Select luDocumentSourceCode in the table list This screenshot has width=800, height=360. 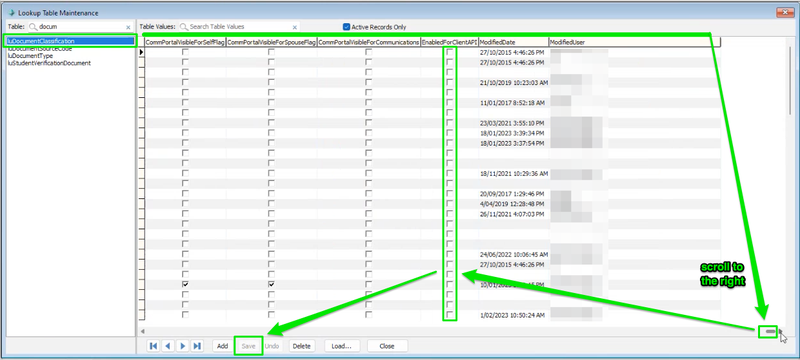coord(40,49)
